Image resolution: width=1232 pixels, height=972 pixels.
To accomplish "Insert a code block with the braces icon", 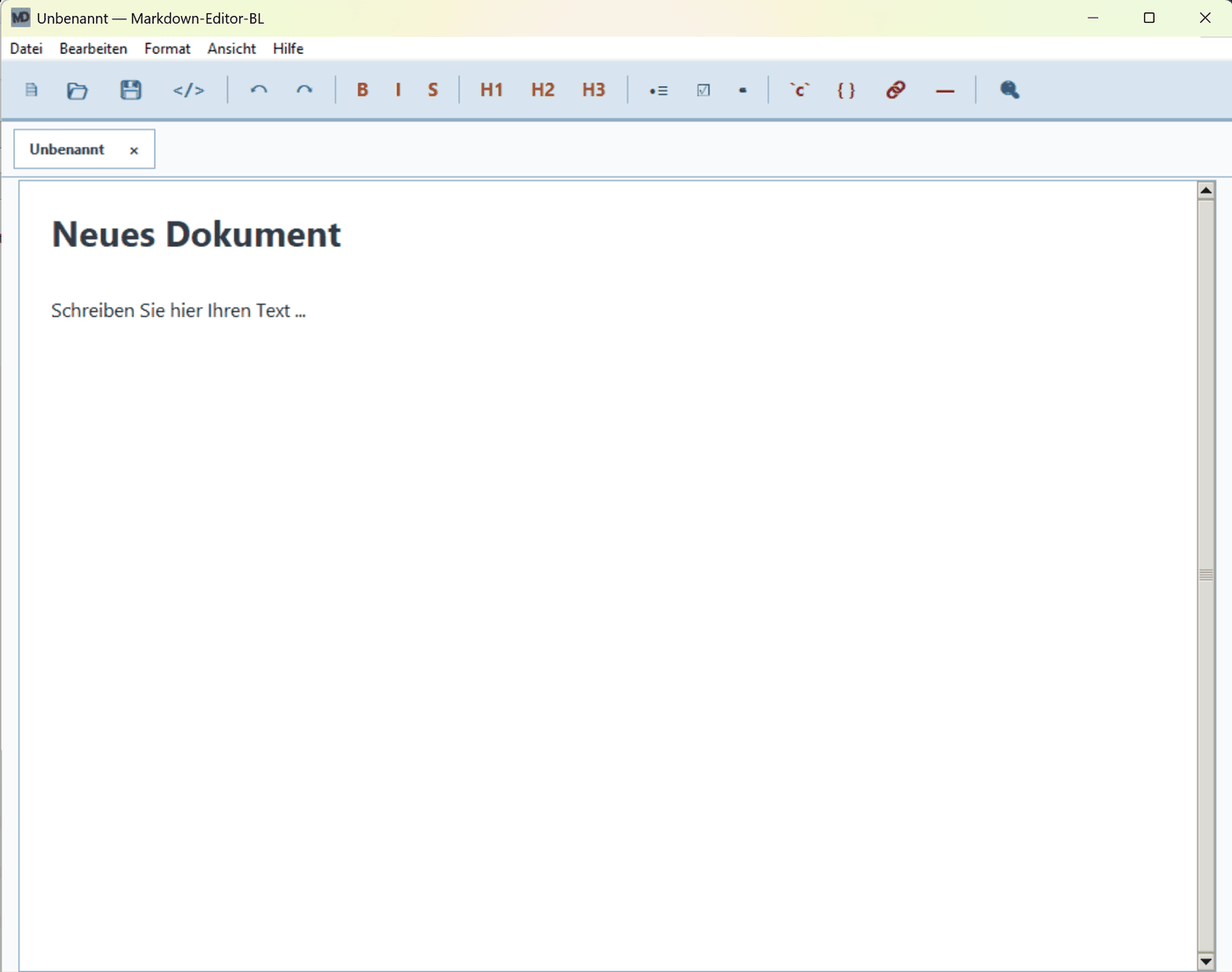I will pyautogui.click(x=847, y=90).
